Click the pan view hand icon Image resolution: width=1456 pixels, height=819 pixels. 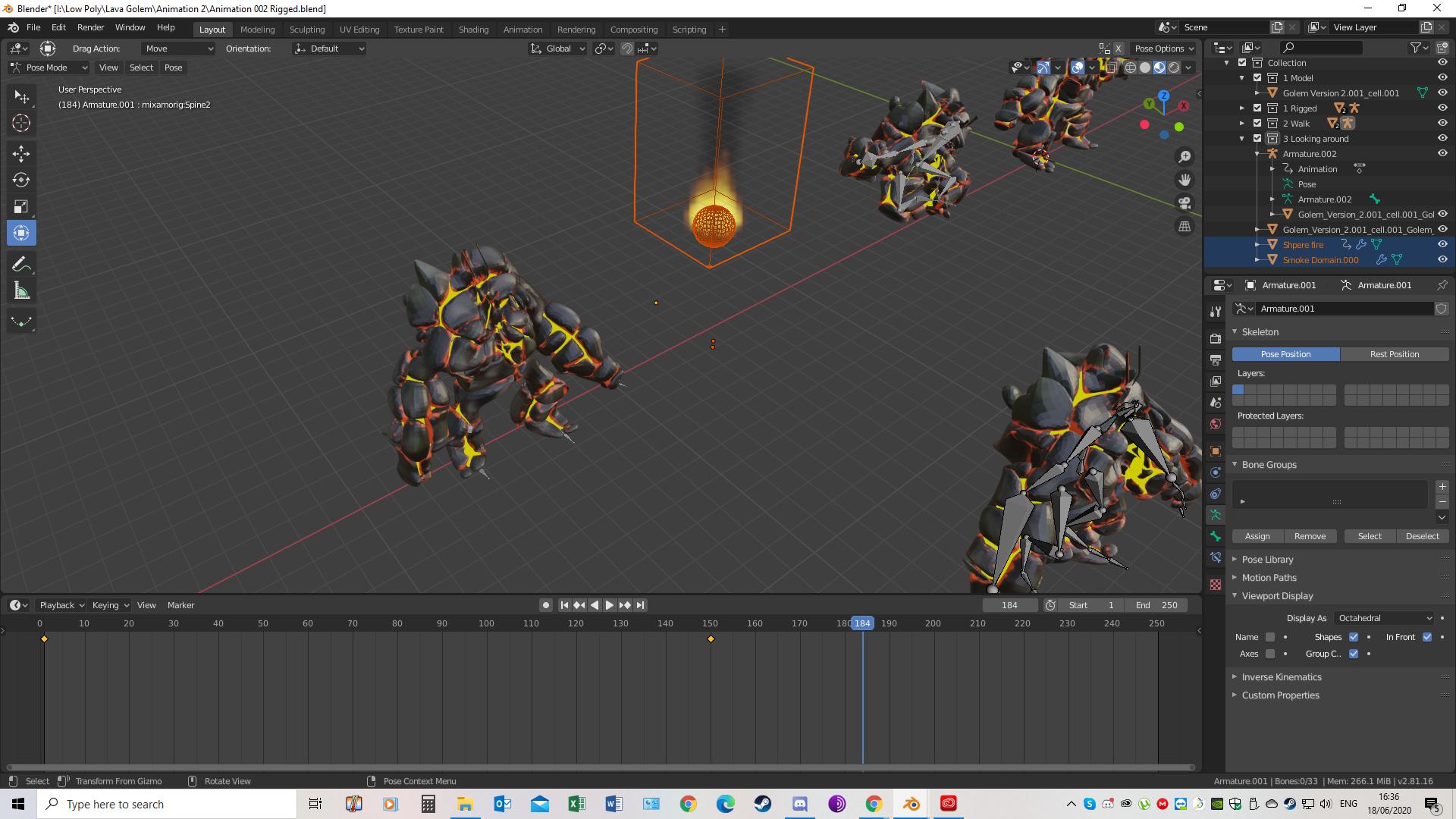pyautogui.click(x=1185, y=180)
